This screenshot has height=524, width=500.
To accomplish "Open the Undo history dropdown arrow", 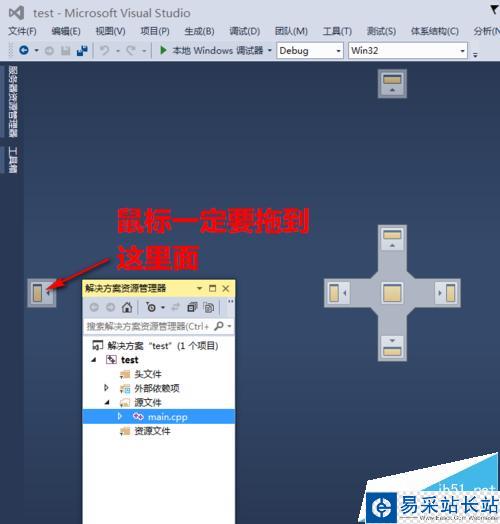I will point(118,51).
